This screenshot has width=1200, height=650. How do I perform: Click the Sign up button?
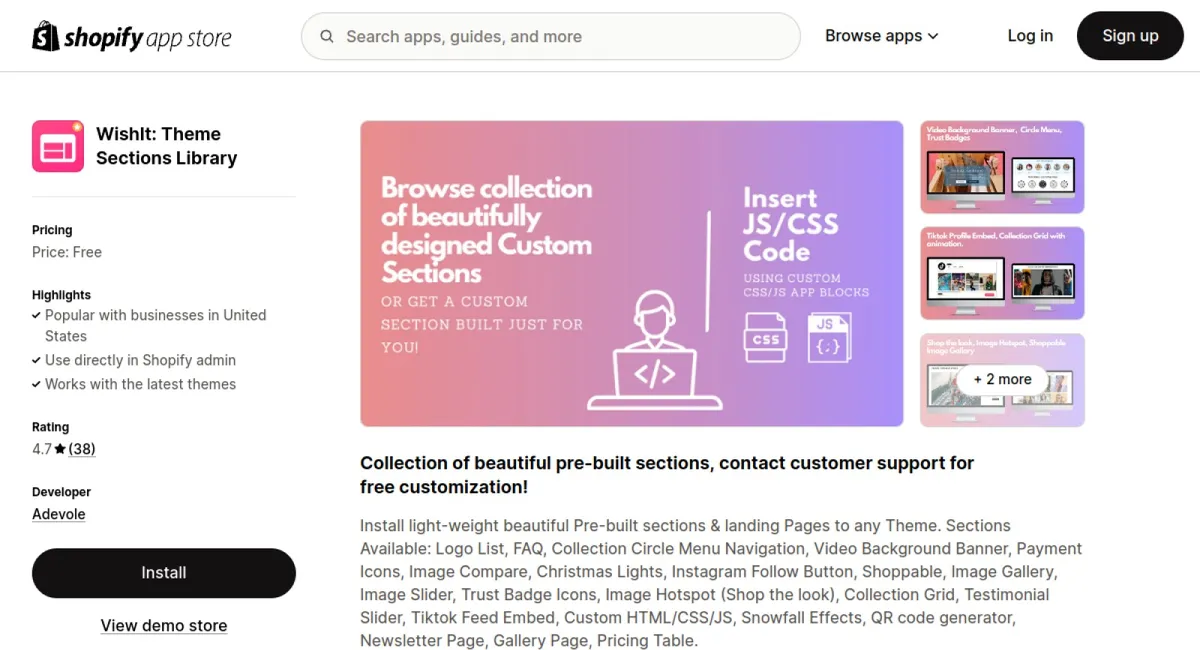(1130, 36)
